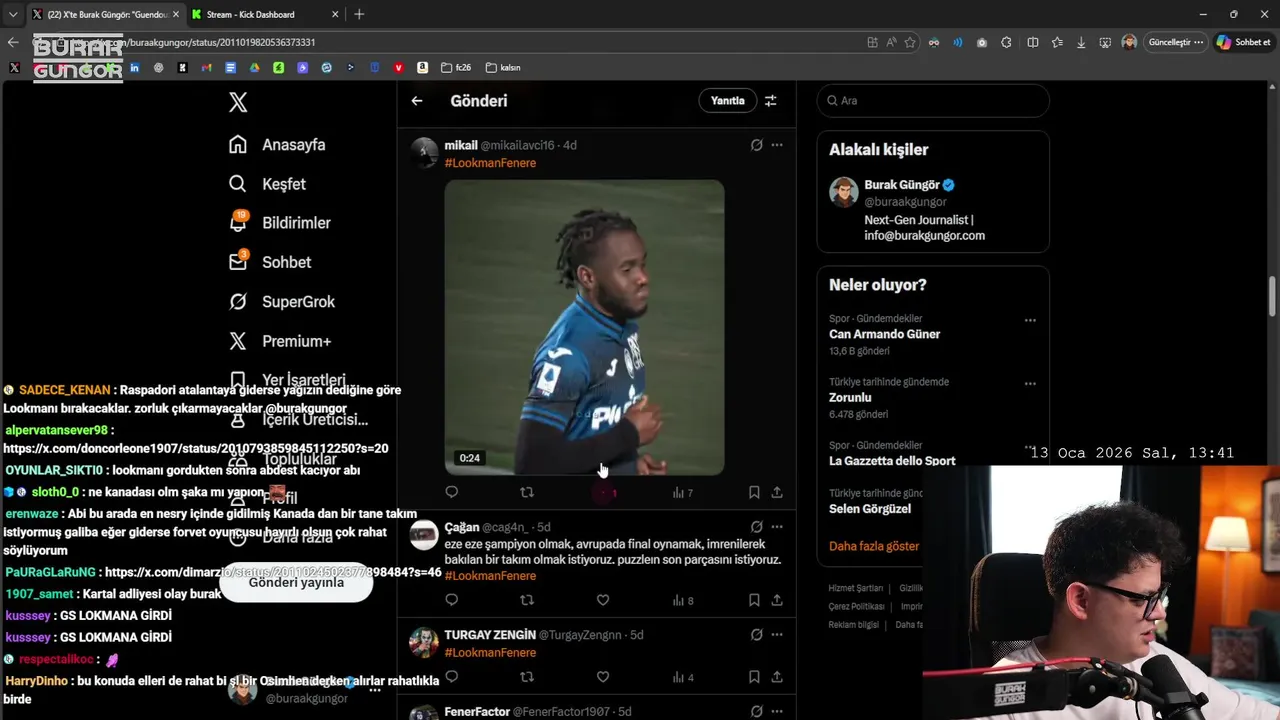Click the Yanıtla button

[x=727, y=101]
